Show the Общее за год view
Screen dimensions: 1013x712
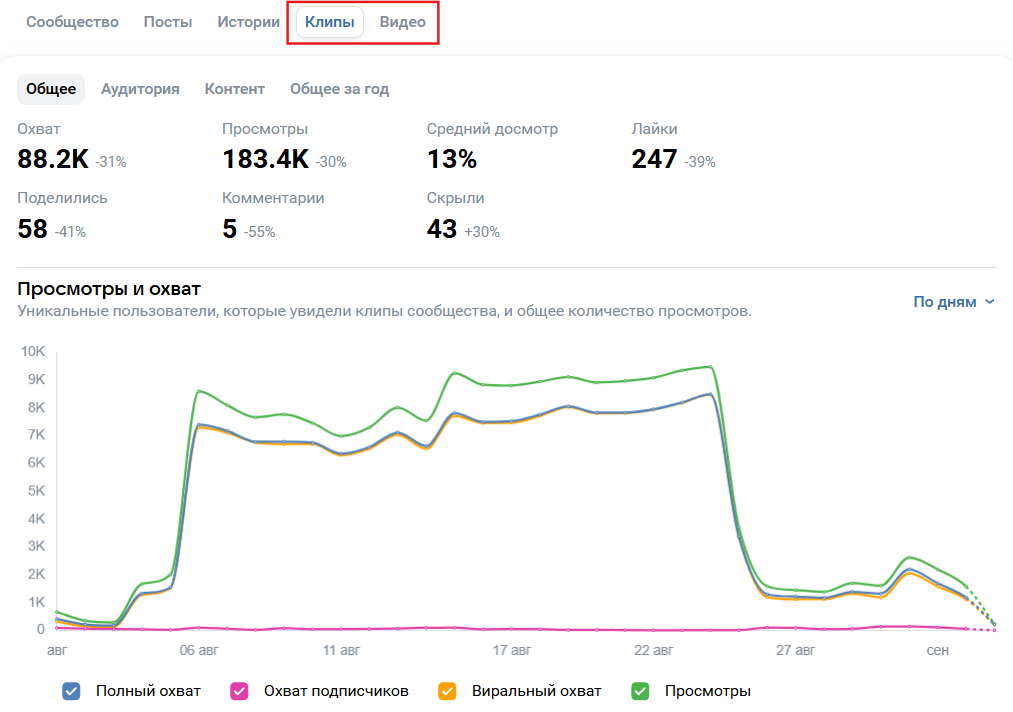(x=339, y=89)
